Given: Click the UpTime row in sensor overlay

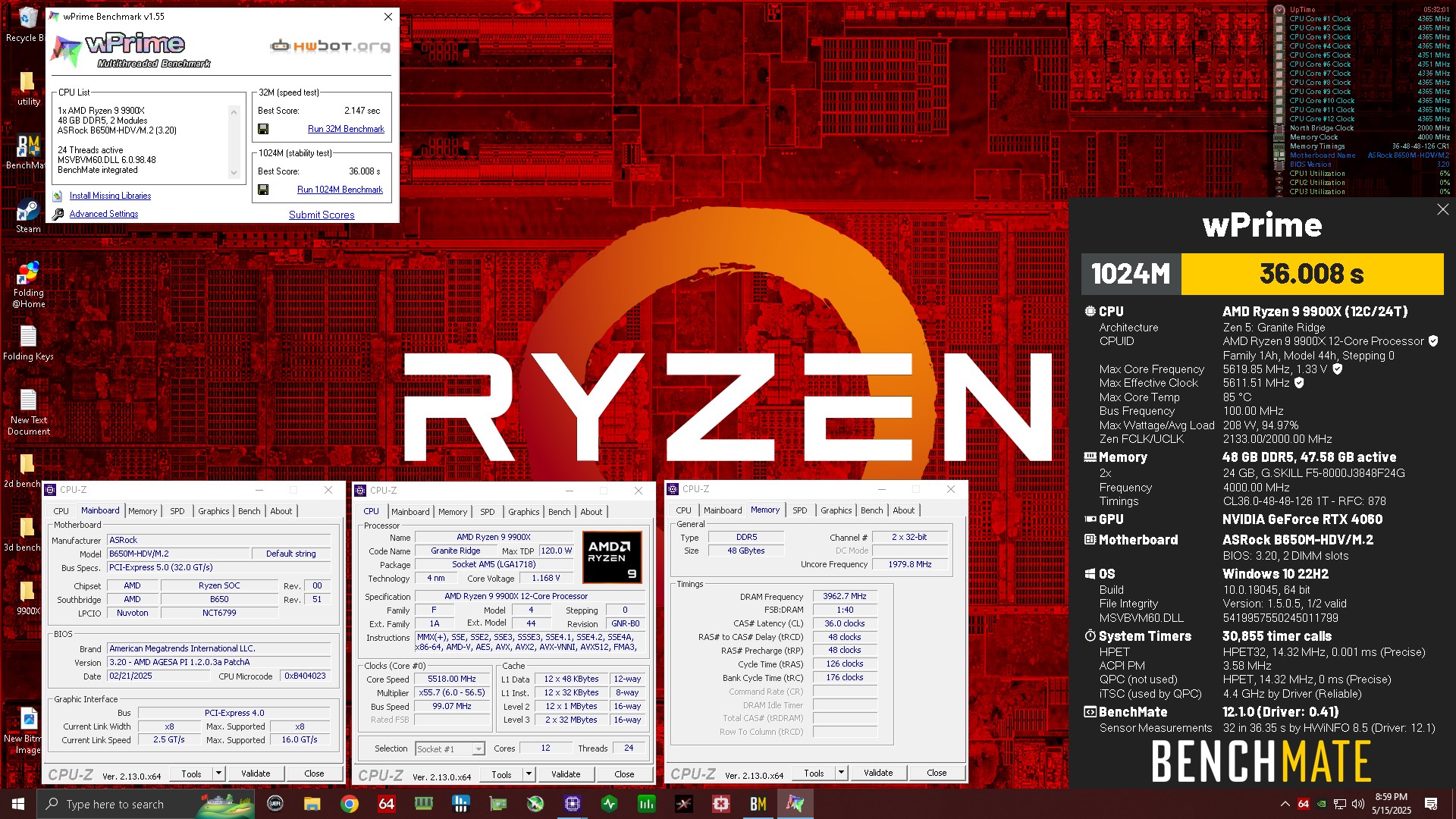Looking at the screenshot, I should coord(1363,10).
